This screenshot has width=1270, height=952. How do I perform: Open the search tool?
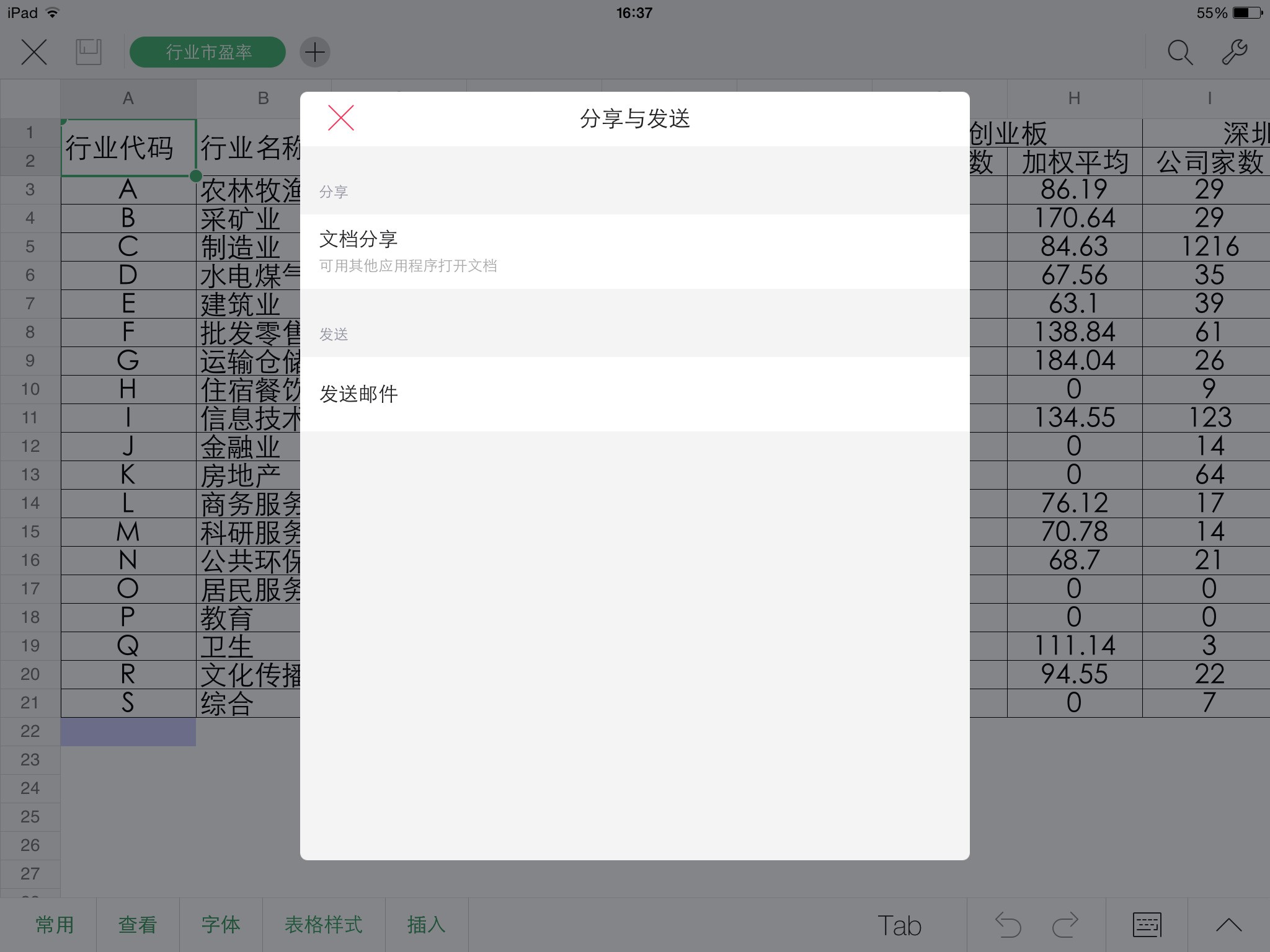(x=1178, y=52)
